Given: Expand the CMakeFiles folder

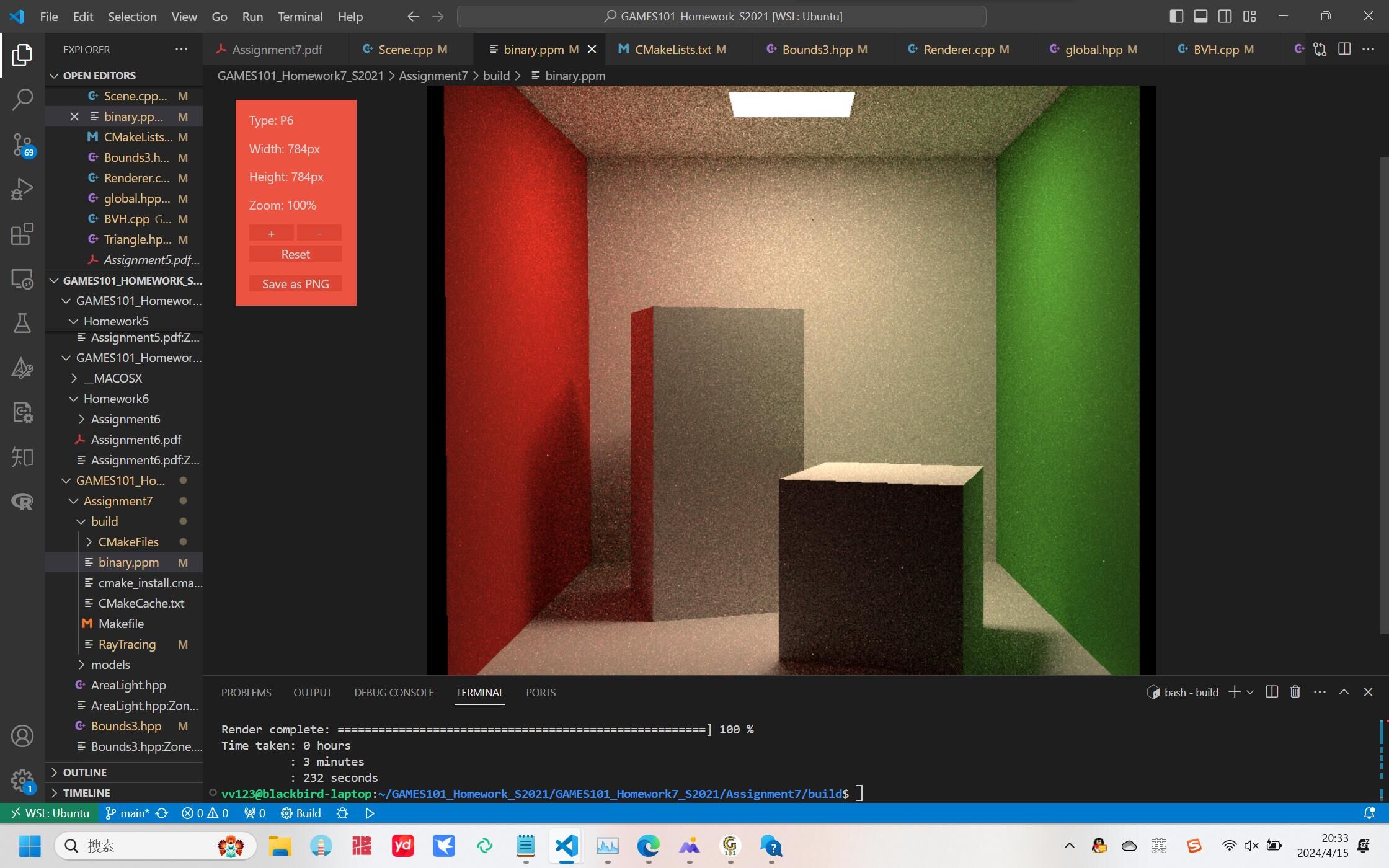Looking at the screenshot, I should click(x=123, y=542).
